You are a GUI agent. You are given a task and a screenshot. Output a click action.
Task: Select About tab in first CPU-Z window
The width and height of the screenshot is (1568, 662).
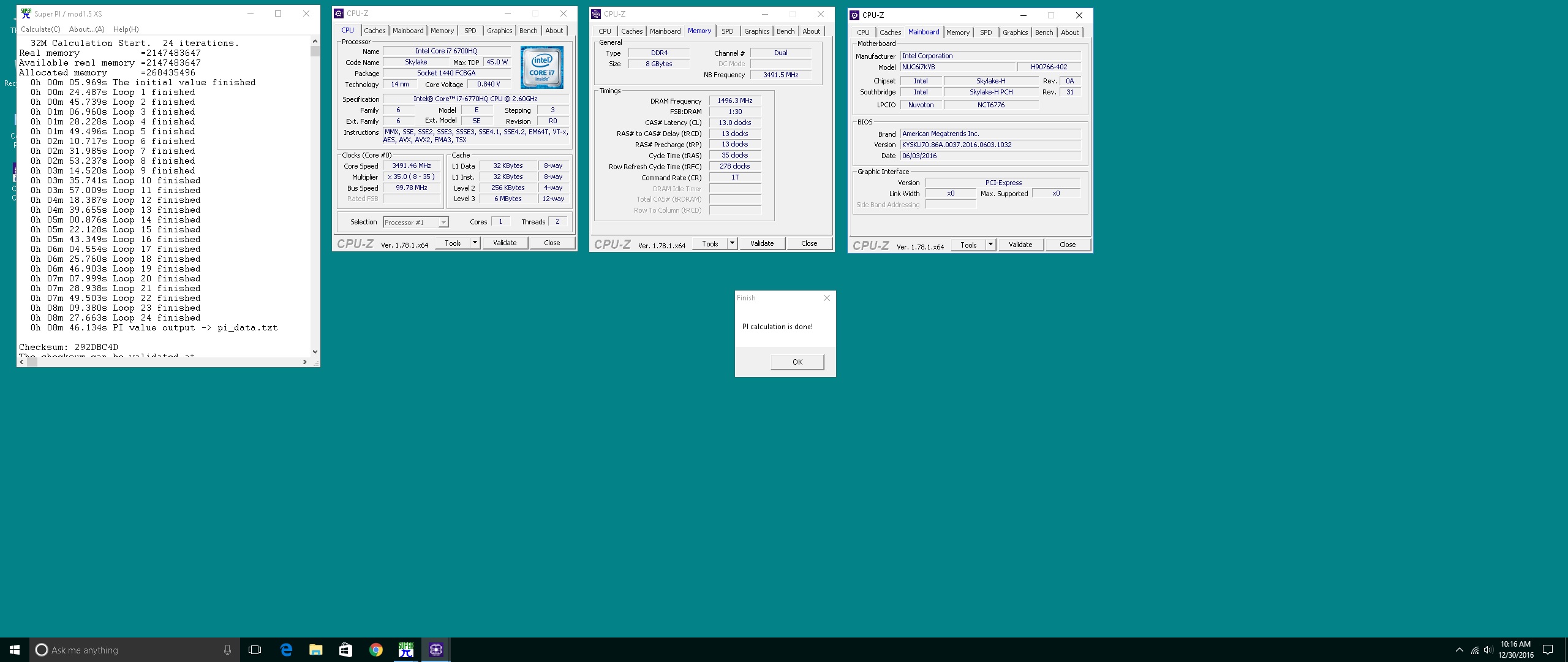554,31
